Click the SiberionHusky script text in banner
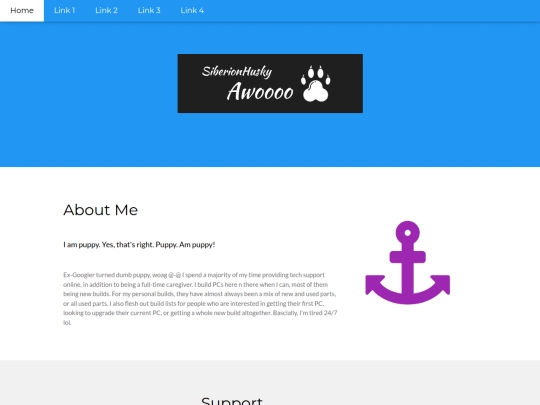The height and width of the screenshot is (405, 540). pos(237,71)
